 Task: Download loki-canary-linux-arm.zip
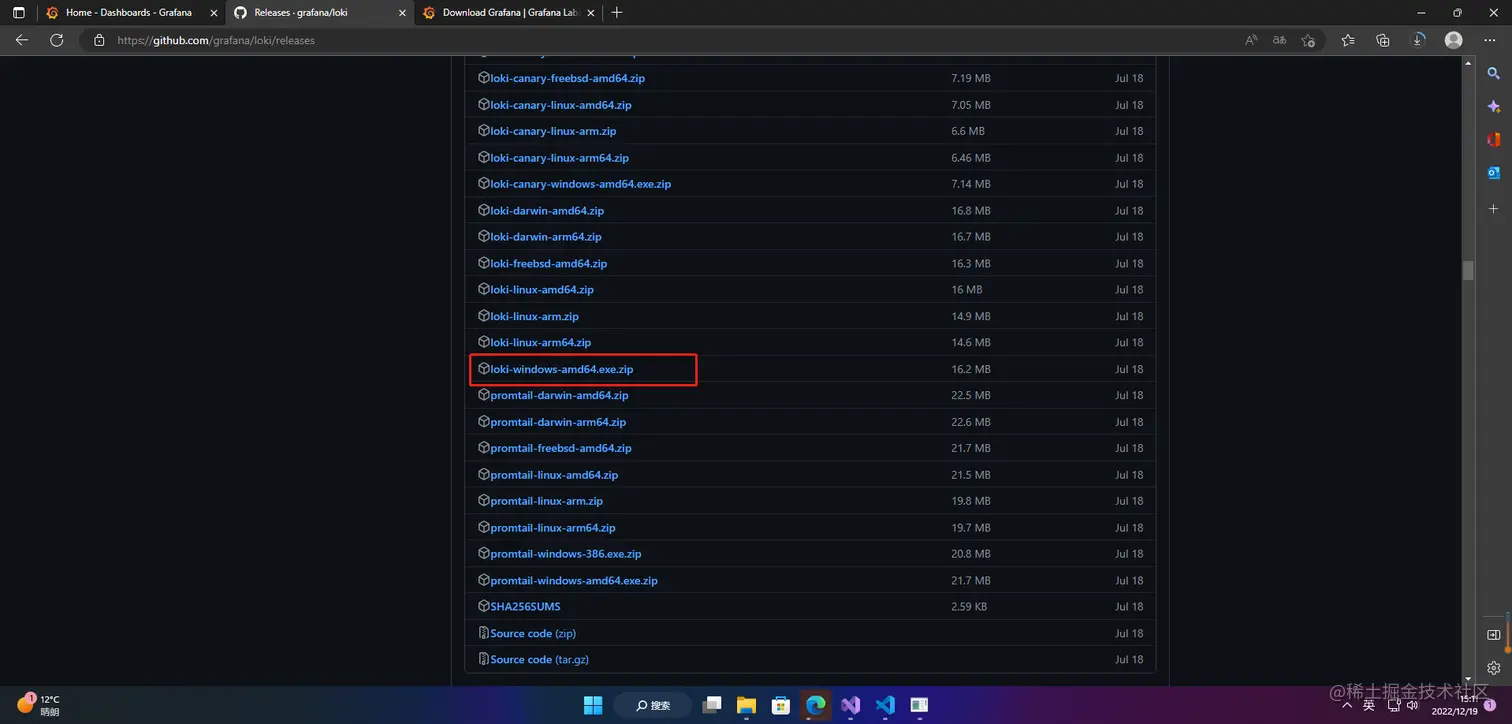pyautogui.click(x=553, y=131)
